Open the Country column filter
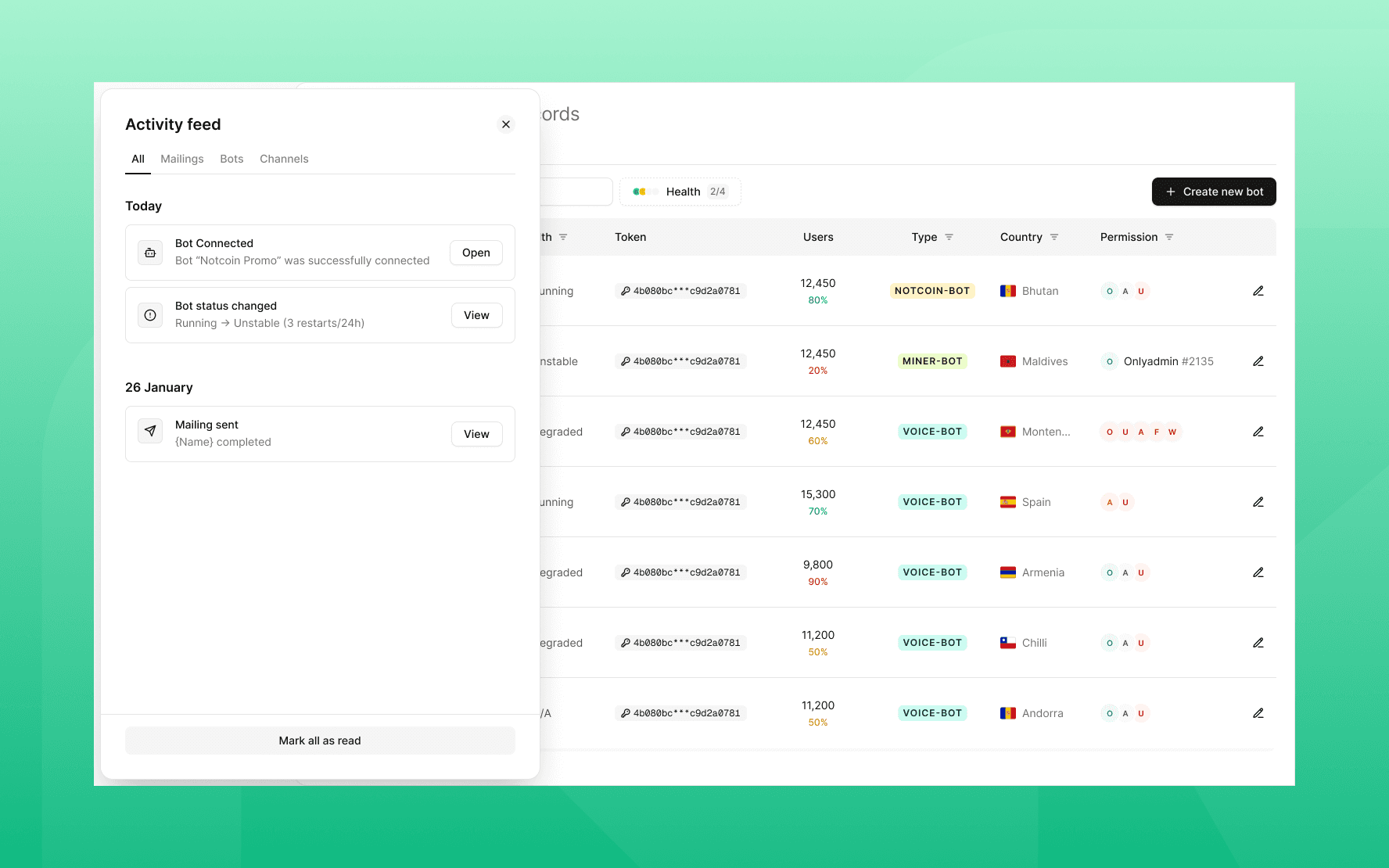This screenshot has width=1389, height=868. tap(1053, 237)
